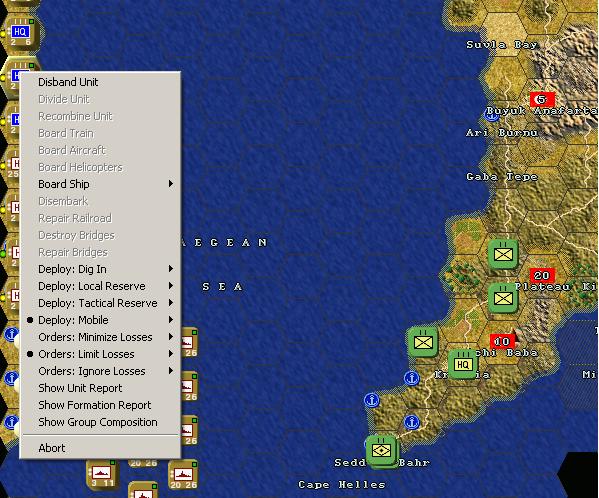Expand the Orders: Minimize Losses submenu
This screenshot has height=498, width=599.
click(99, 337)
